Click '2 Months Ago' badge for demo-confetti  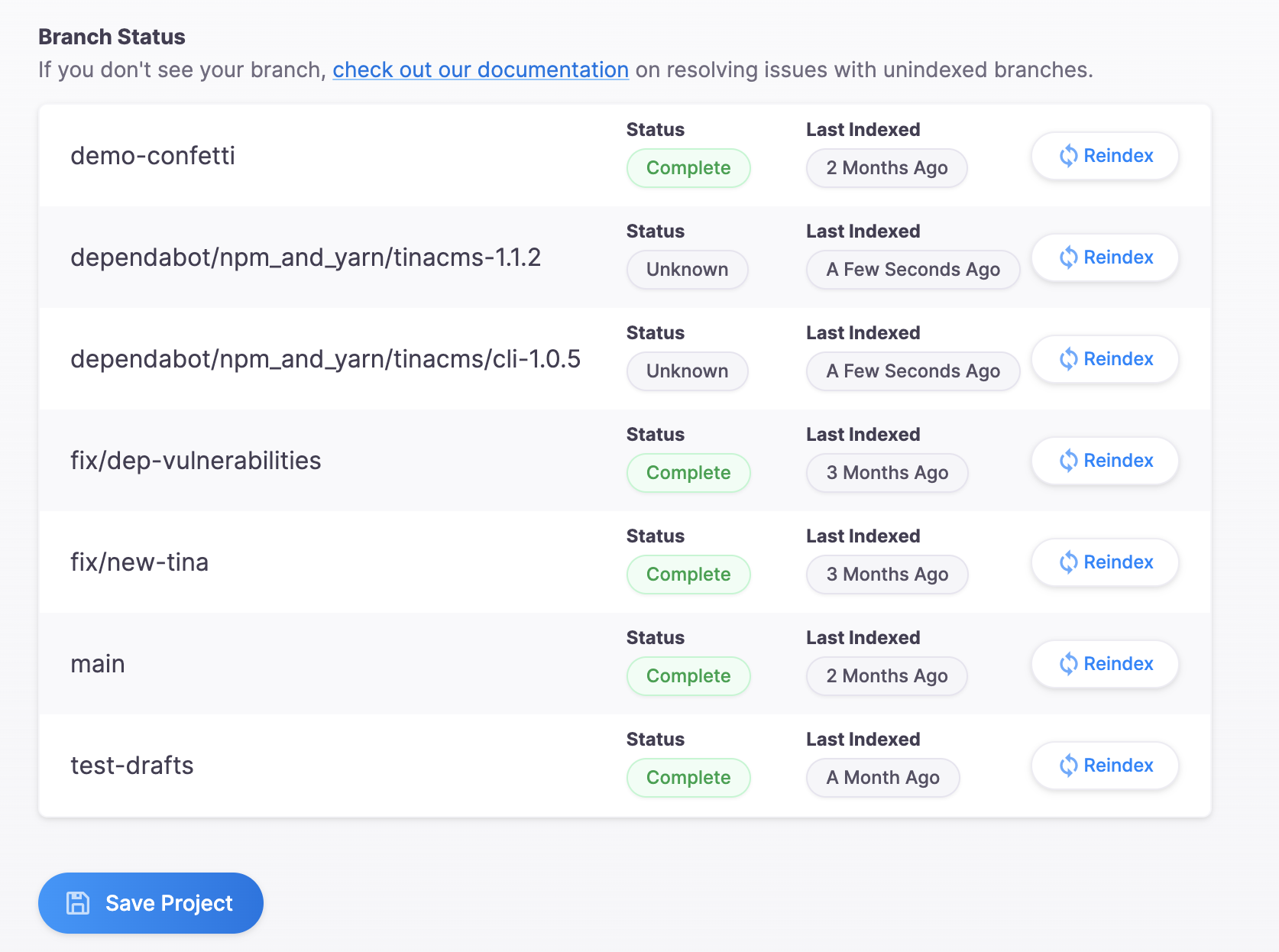887,168
